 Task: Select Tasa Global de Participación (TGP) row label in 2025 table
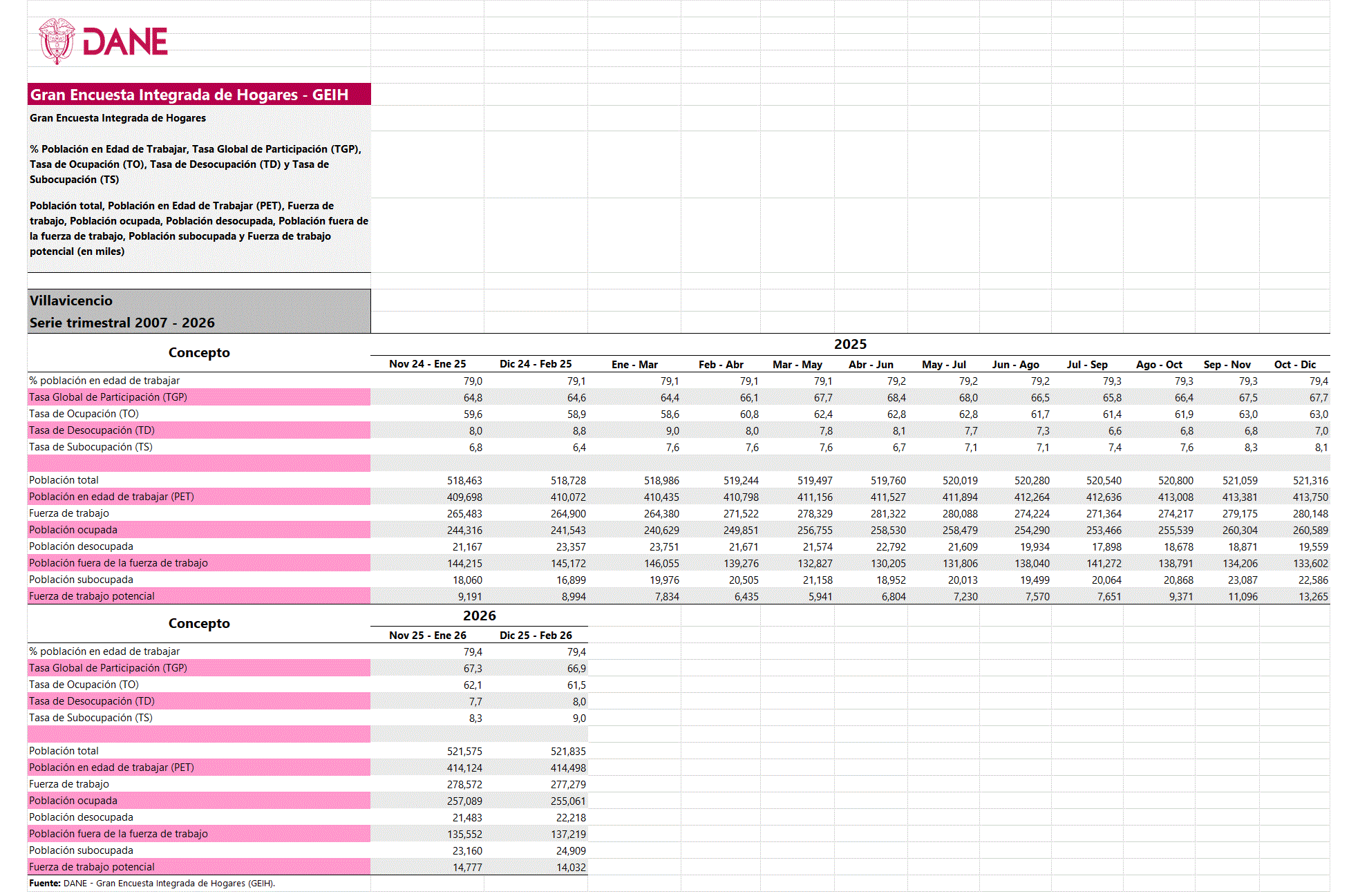click(108, 397)
